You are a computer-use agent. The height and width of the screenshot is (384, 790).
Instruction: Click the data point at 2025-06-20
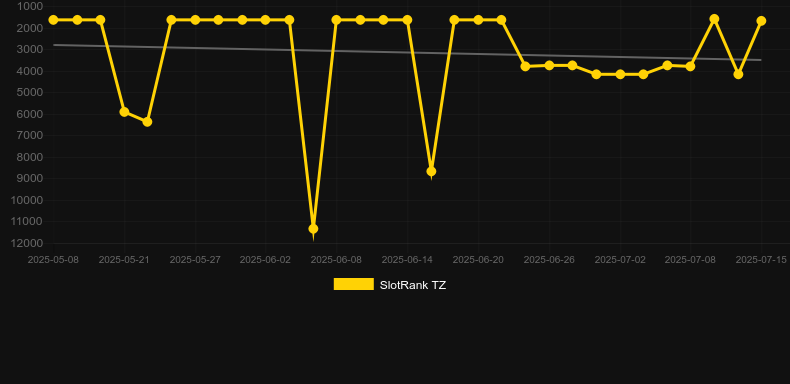tap(478, 20)
